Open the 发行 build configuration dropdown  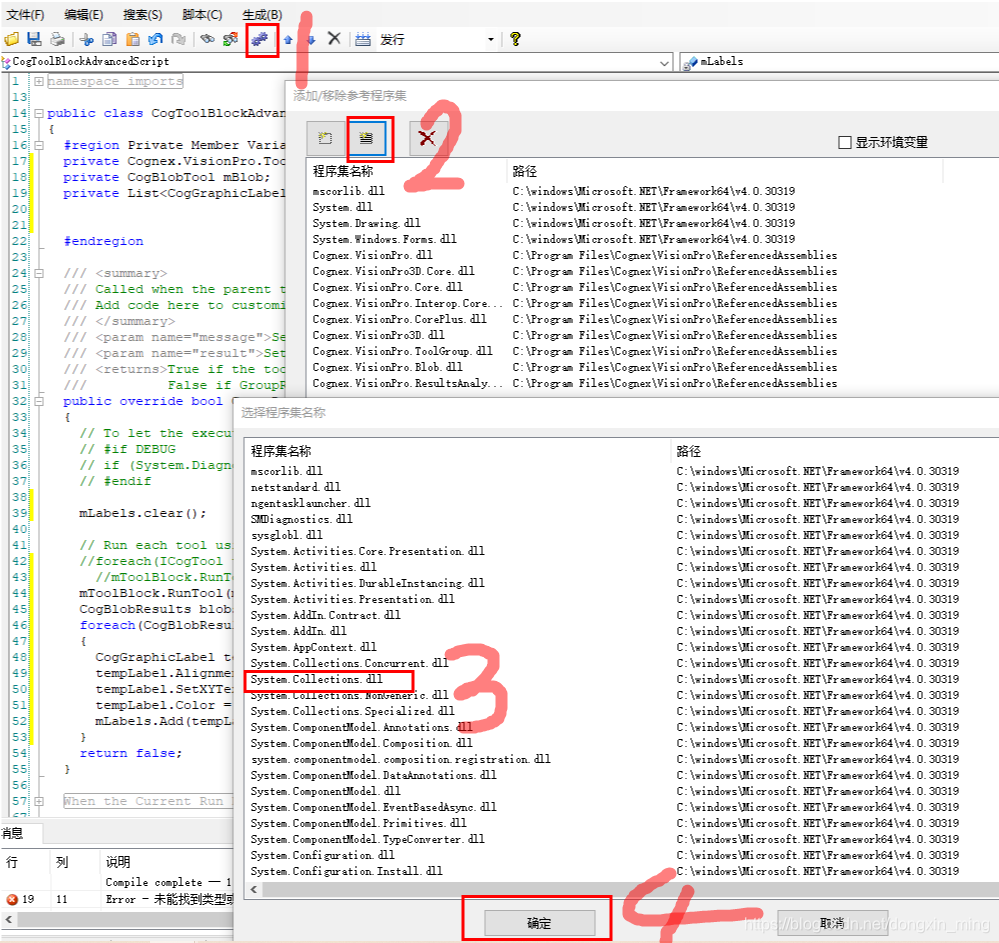[491, 40]
